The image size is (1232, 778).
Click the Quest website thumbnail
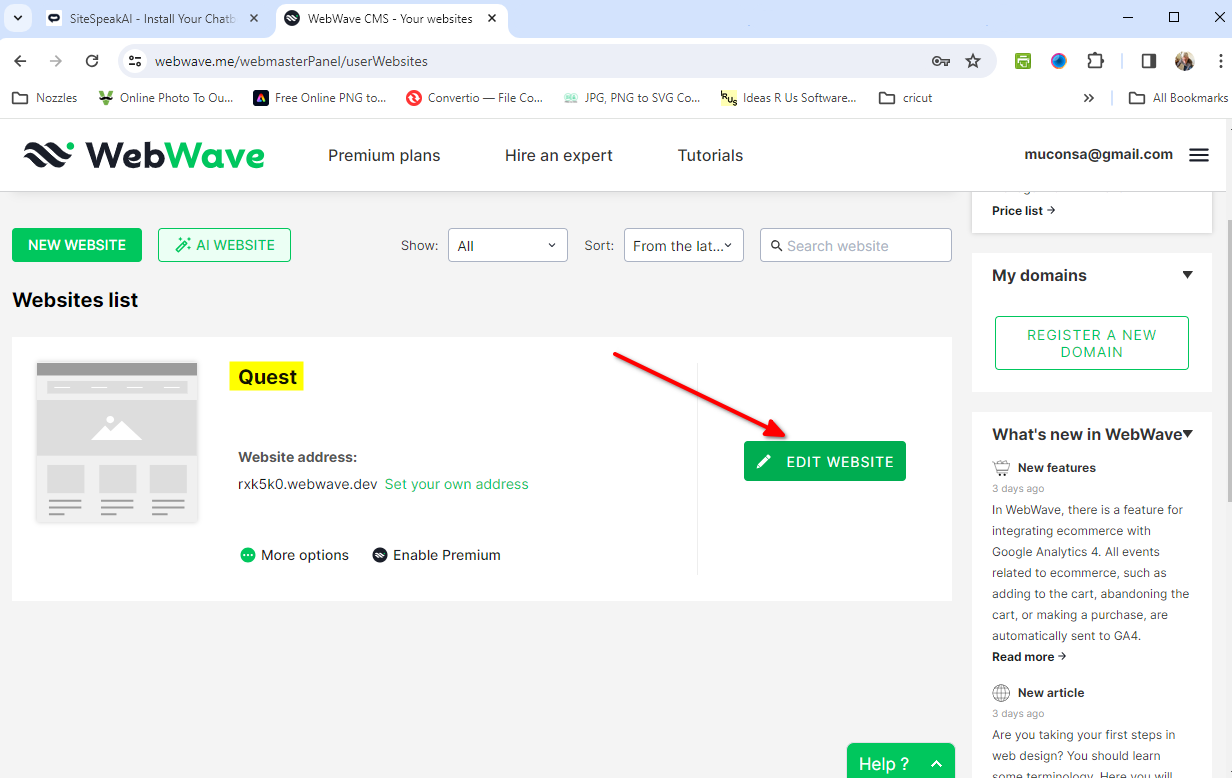[117, 441]
